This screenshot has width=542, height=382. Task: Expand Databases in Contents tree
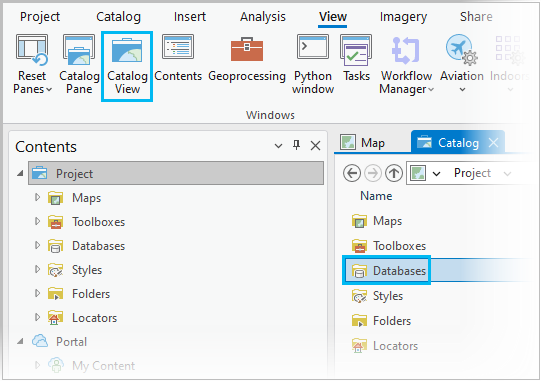37,245
